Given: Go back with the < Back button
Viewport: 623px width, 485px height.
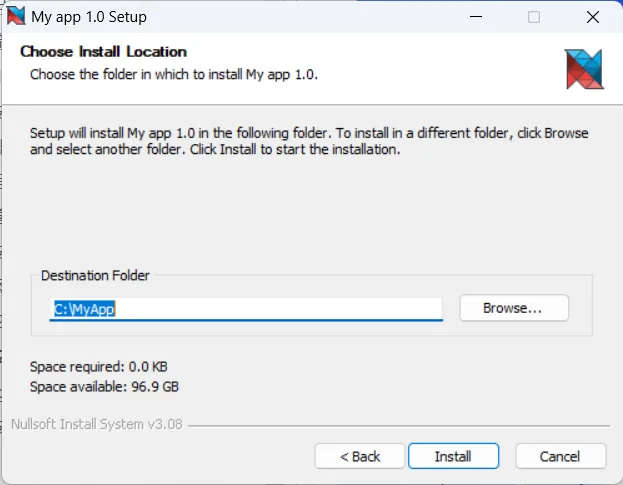Looking at the screenshot, I should point(360,456).
